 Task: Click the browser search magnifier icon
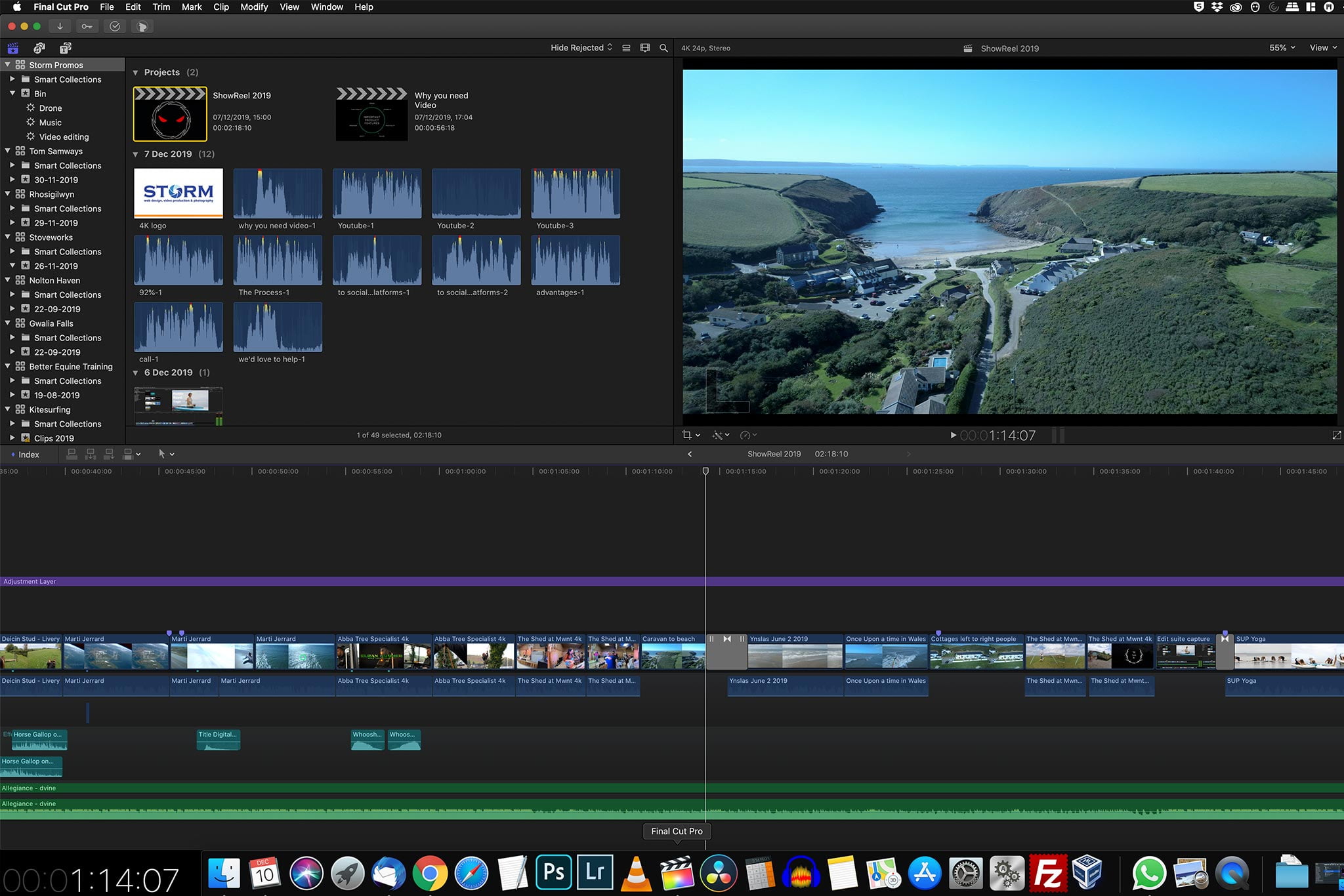coord(663,48)
